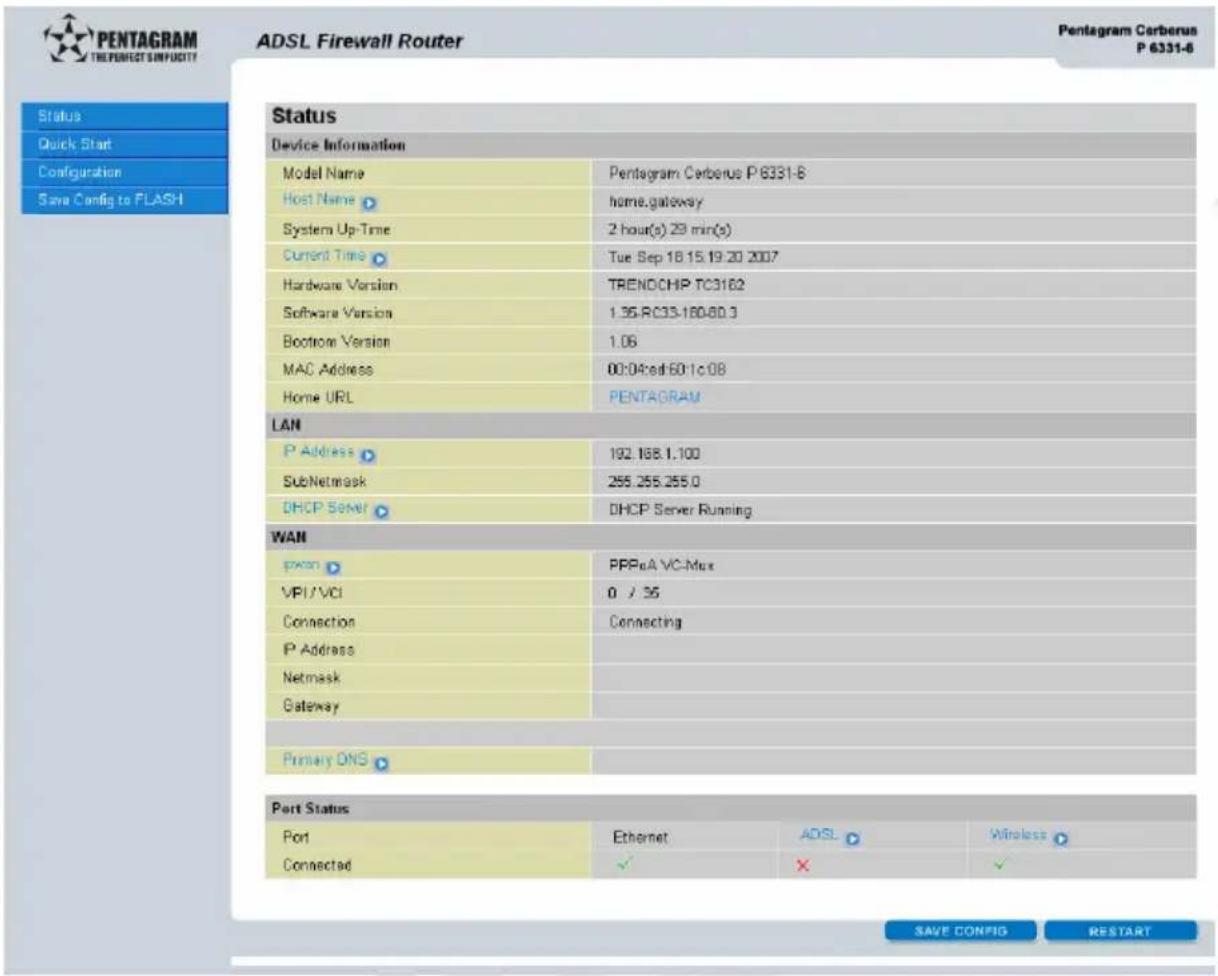Image resolution: width=1218 pixels, height=976 pixels.
Task: Click the 'Connecting' connection status
Action: pos(645,622)
